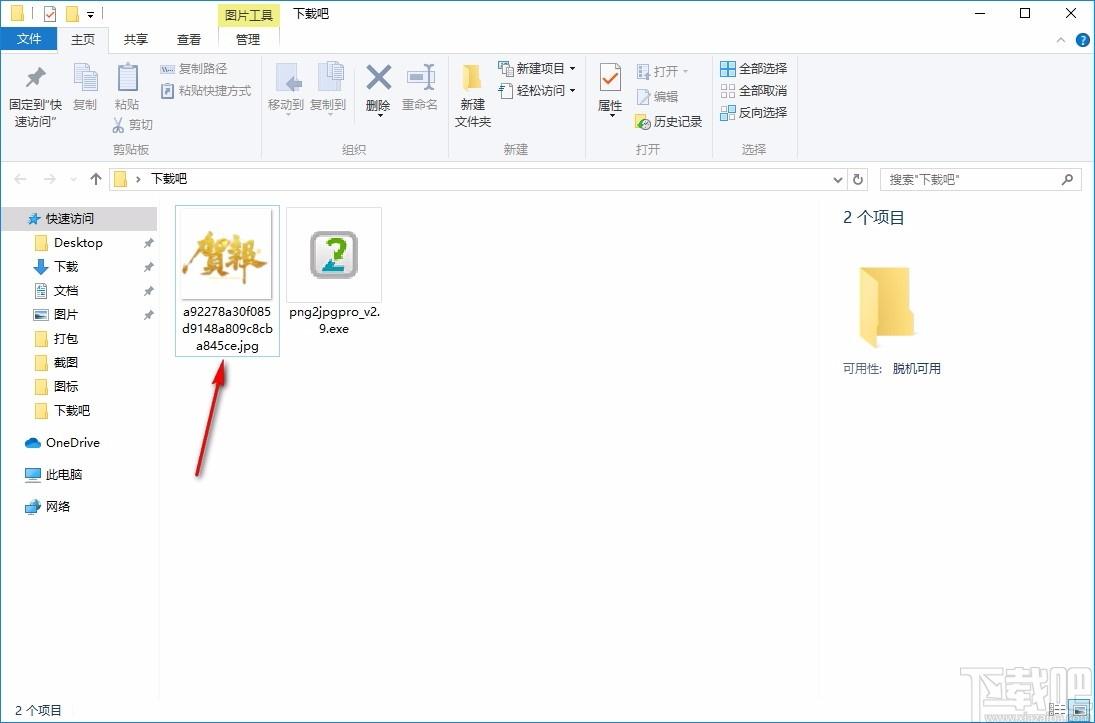
Task: Click the ribbon Open button
Action: coord(662,71)
